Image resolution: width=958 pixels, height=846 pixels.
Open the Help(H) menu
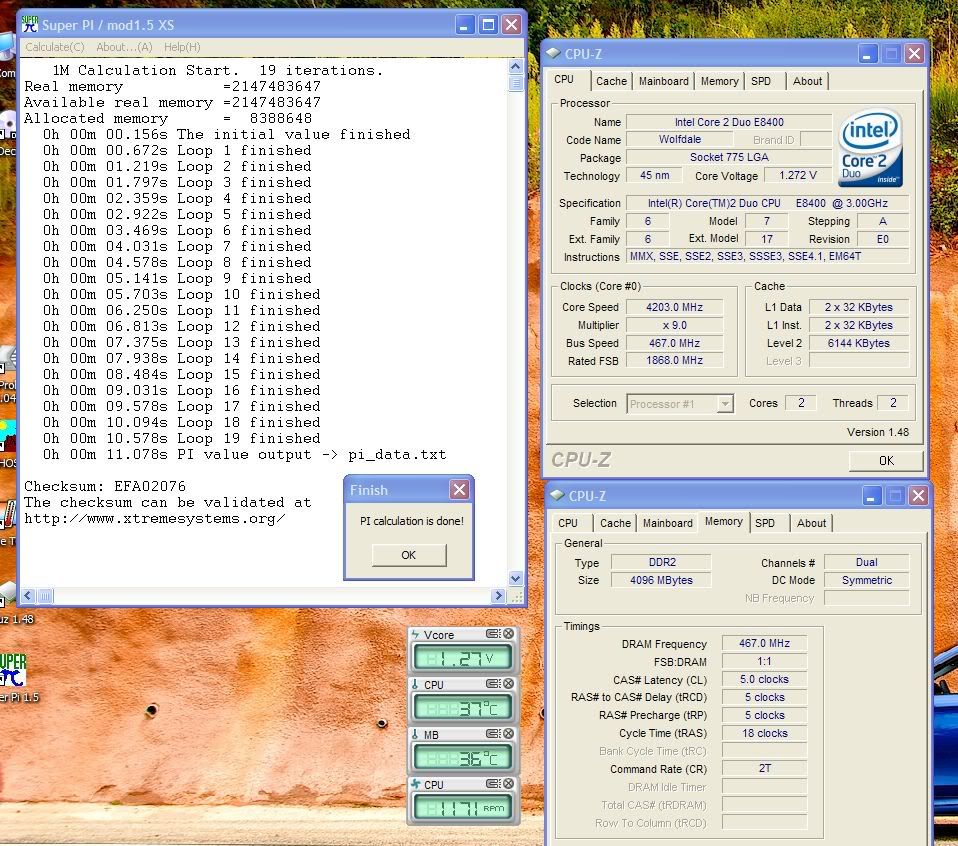(x=182, y=47)
